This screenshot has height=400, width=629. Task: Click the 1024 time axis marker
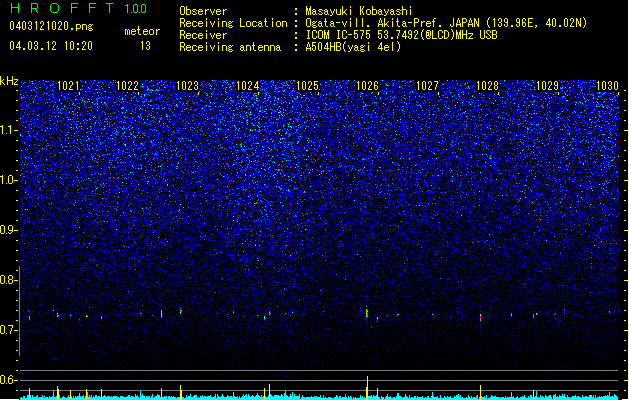[x=248, y=86]
